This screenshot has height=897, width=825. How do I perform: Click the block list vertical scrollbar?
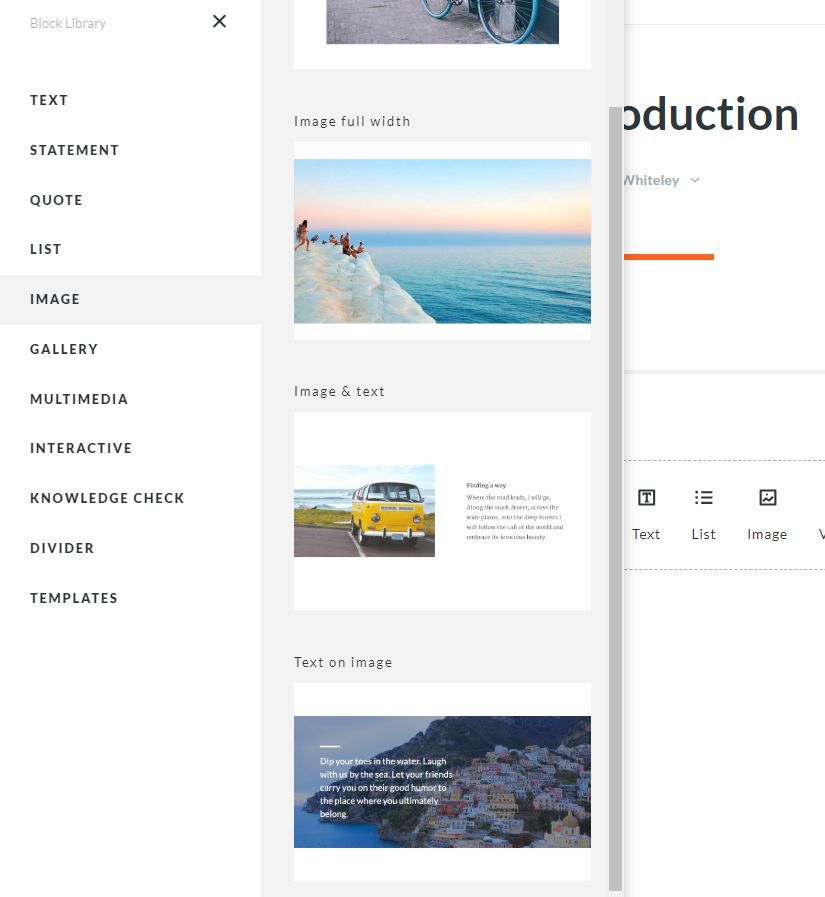point(615,498)
